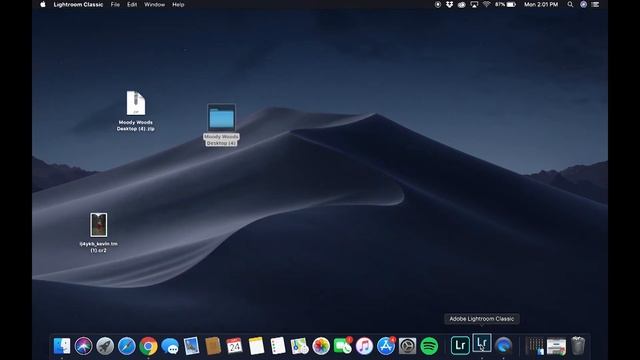Screen dimensions: 640x360
Task: Click screen recording status icon in menu bar
Action: coord(438,4)
